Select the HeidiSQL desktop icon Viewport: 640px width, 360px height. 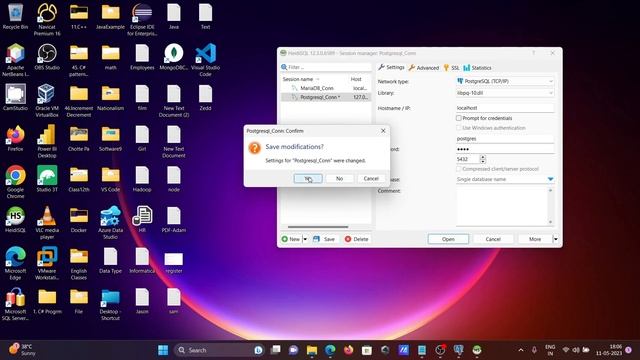pyautogui.click(x=15, y=219)
